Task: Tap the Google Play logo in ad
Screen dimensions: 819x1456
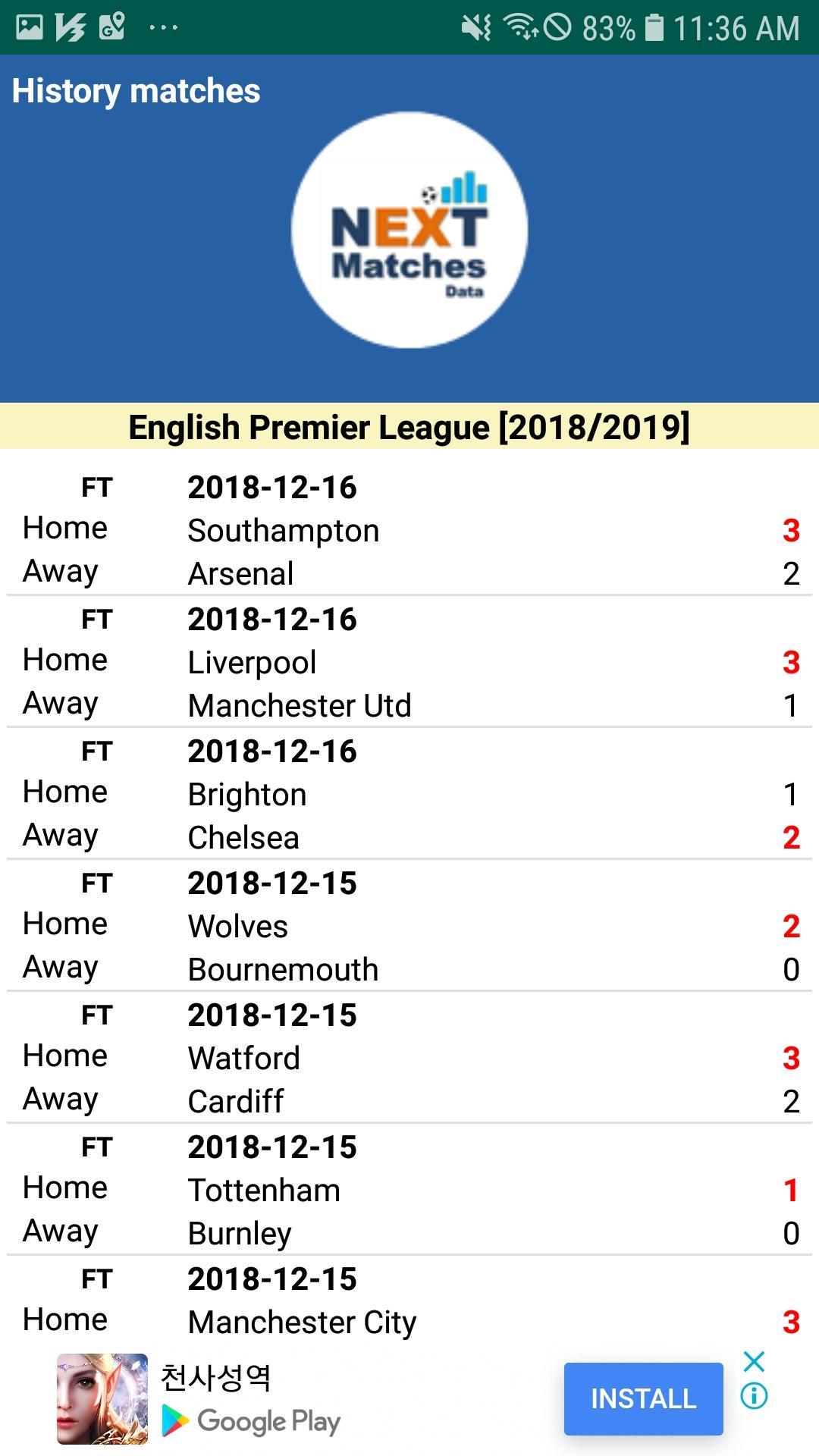Action: click(251, 1421)
